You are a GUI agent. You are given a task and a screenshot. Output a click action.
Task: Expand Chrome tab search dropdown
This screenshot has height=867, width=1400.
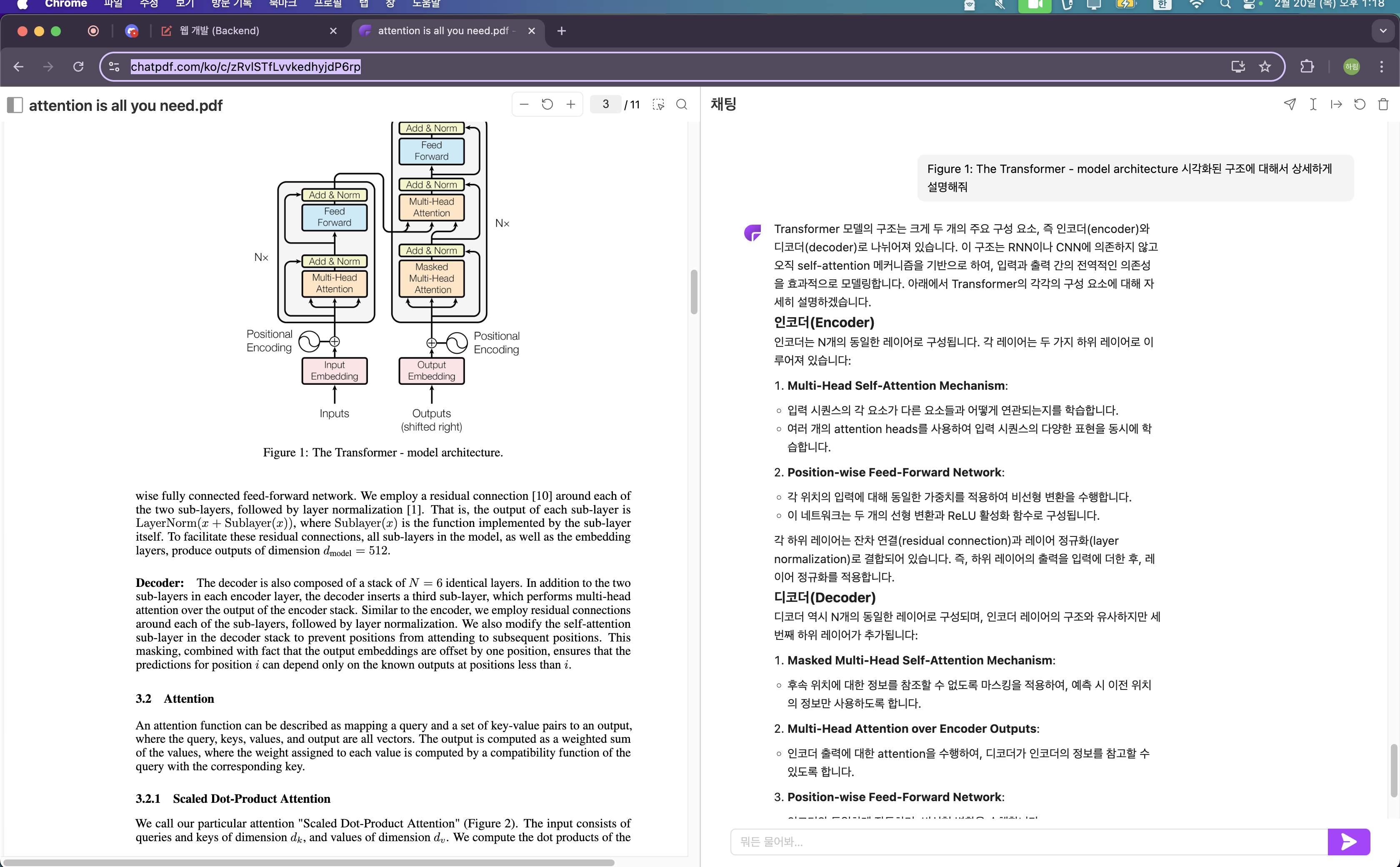1383,31
